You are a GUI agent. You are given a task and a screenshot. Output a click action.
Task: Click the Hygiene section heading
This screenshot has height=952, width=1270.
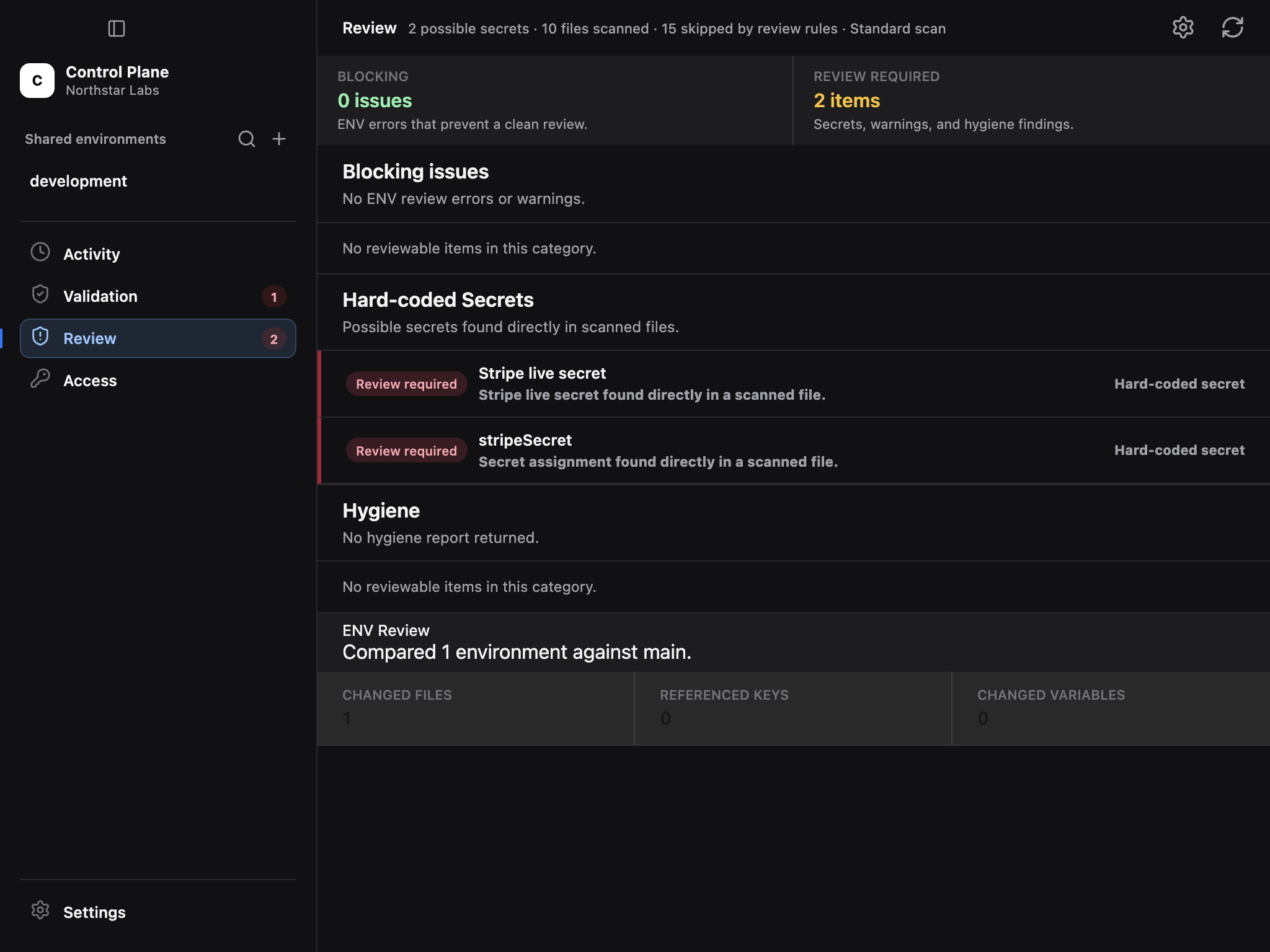[381, 511]
